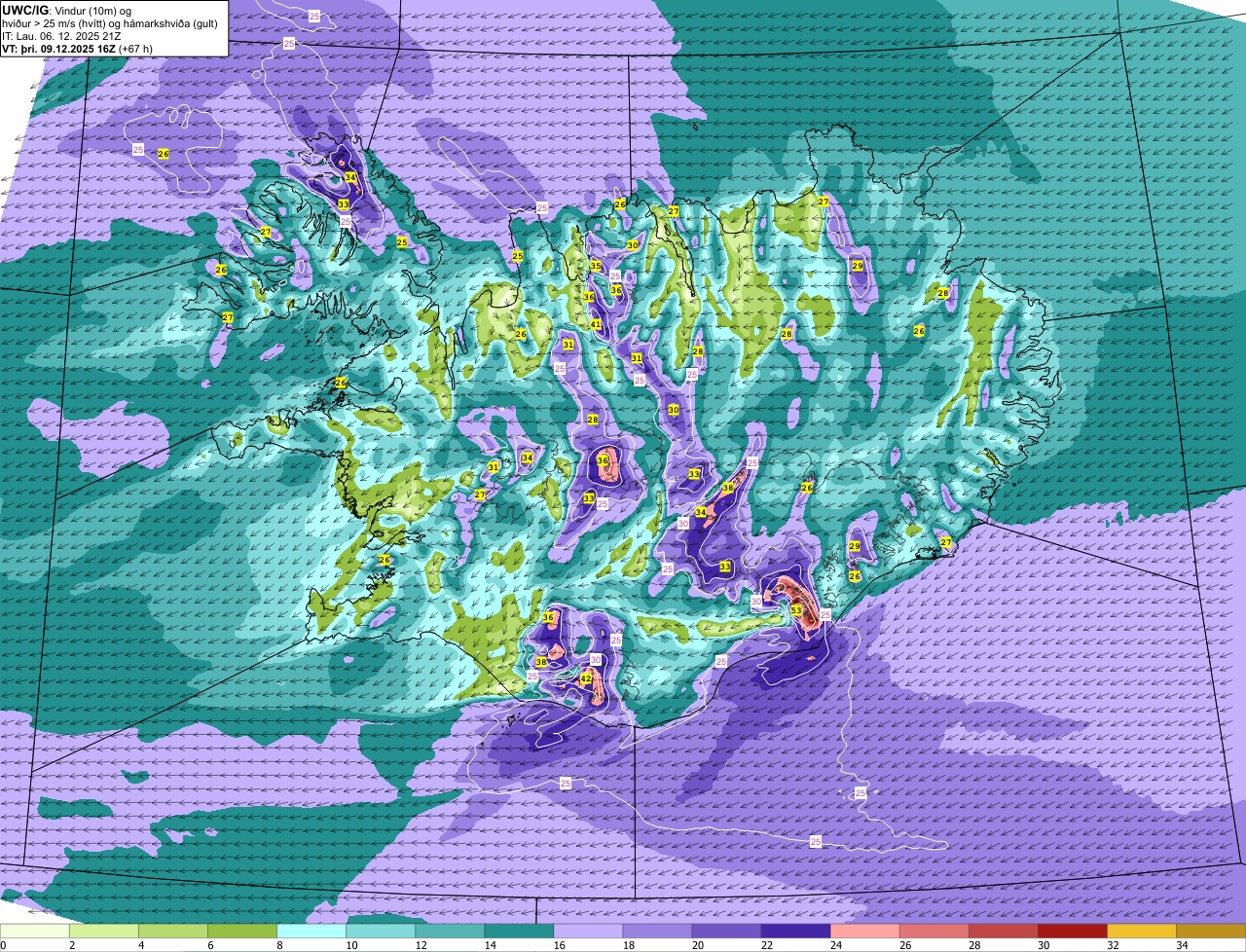Viewport: 1246px width, 952px height.
Task: Select the 4–6 light green legend swatch
Action: 174,932
